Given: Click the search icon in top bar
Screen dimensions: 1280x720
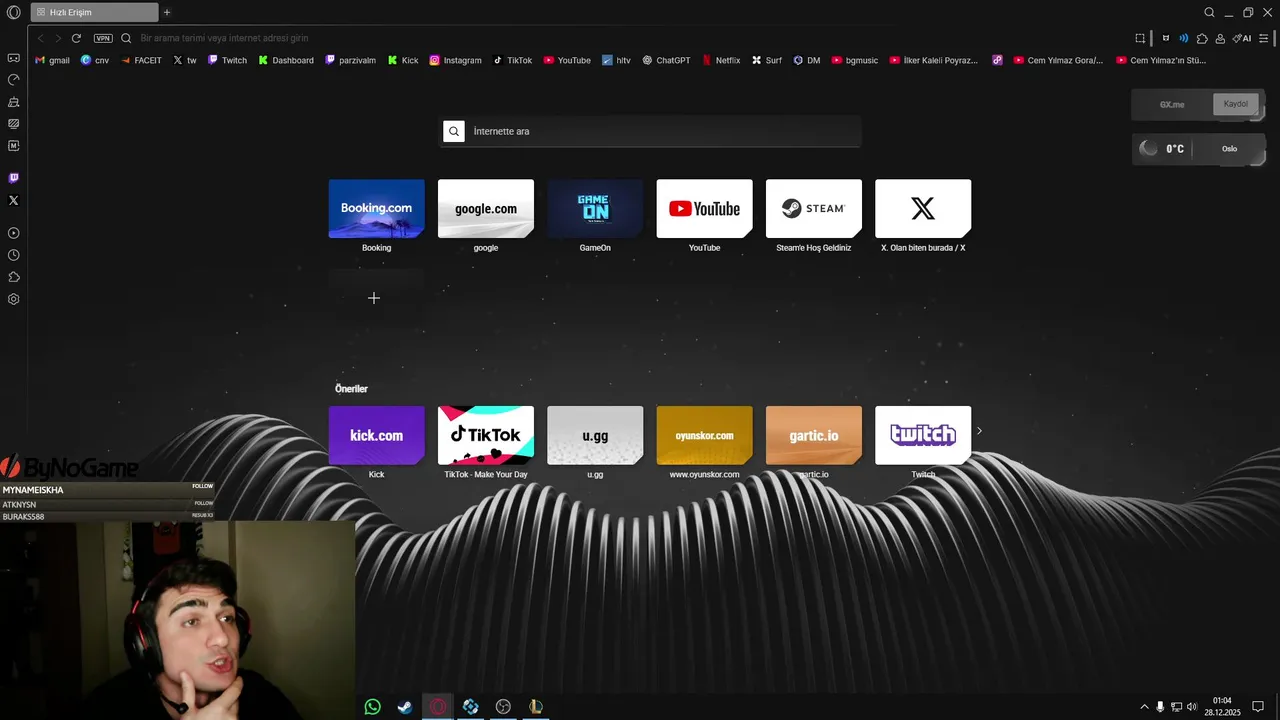Looking at the screenshot, I should (x=1209, y=12).
